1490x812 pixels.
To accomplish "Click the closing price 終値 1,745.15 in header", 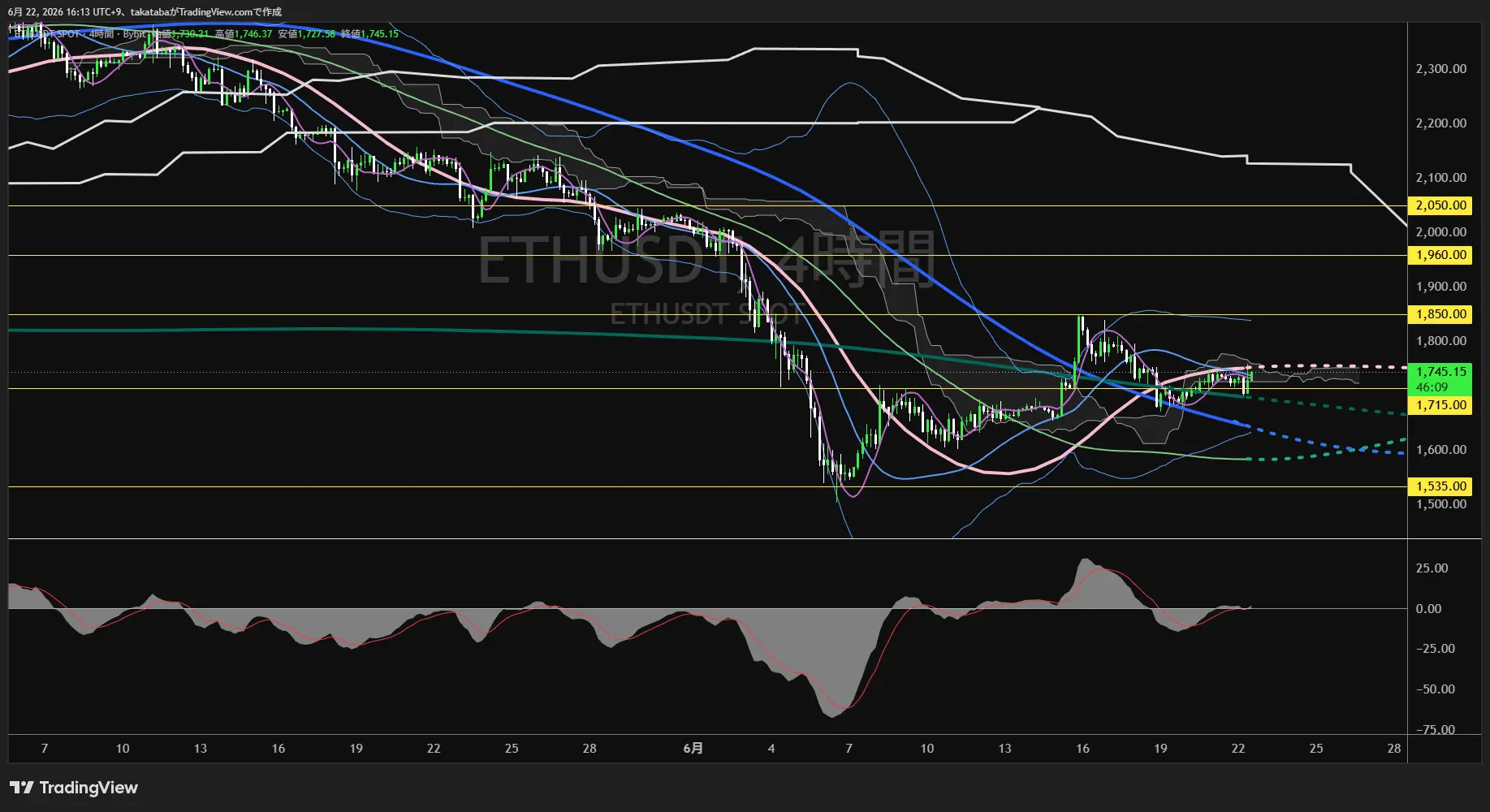I will pyautogui.click(x=369, y=34).
